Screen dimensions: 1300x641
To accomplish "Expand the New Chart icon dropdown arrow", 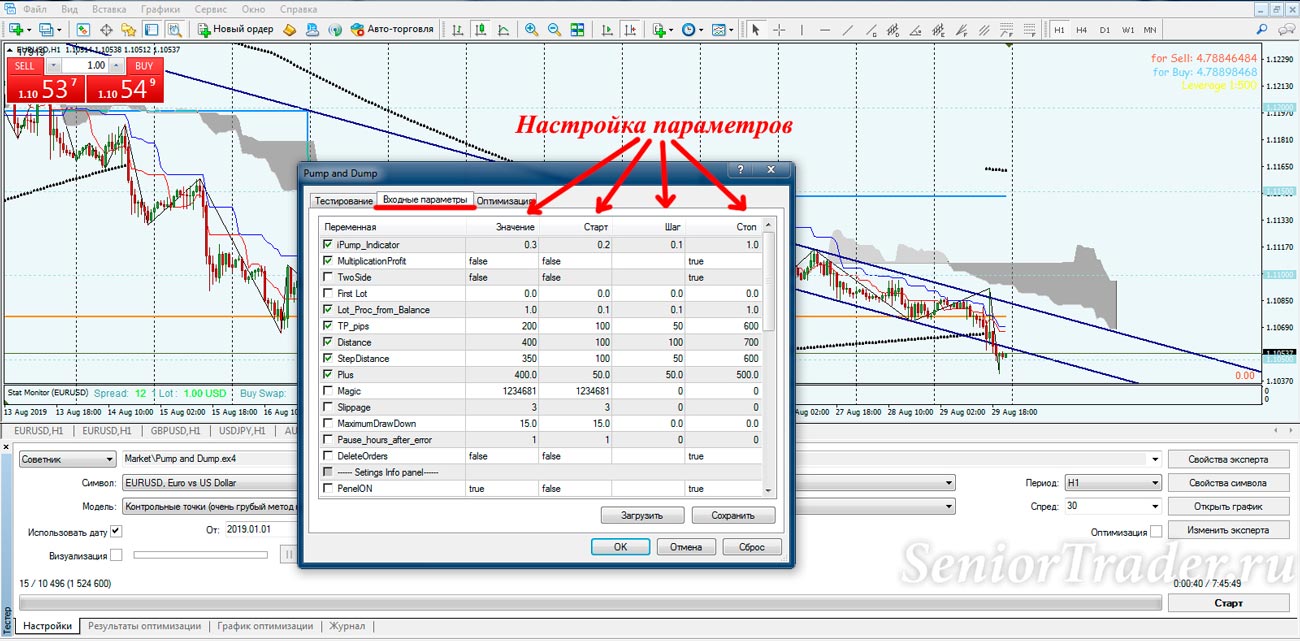I will pyautogui.click(x=30, y=30).
